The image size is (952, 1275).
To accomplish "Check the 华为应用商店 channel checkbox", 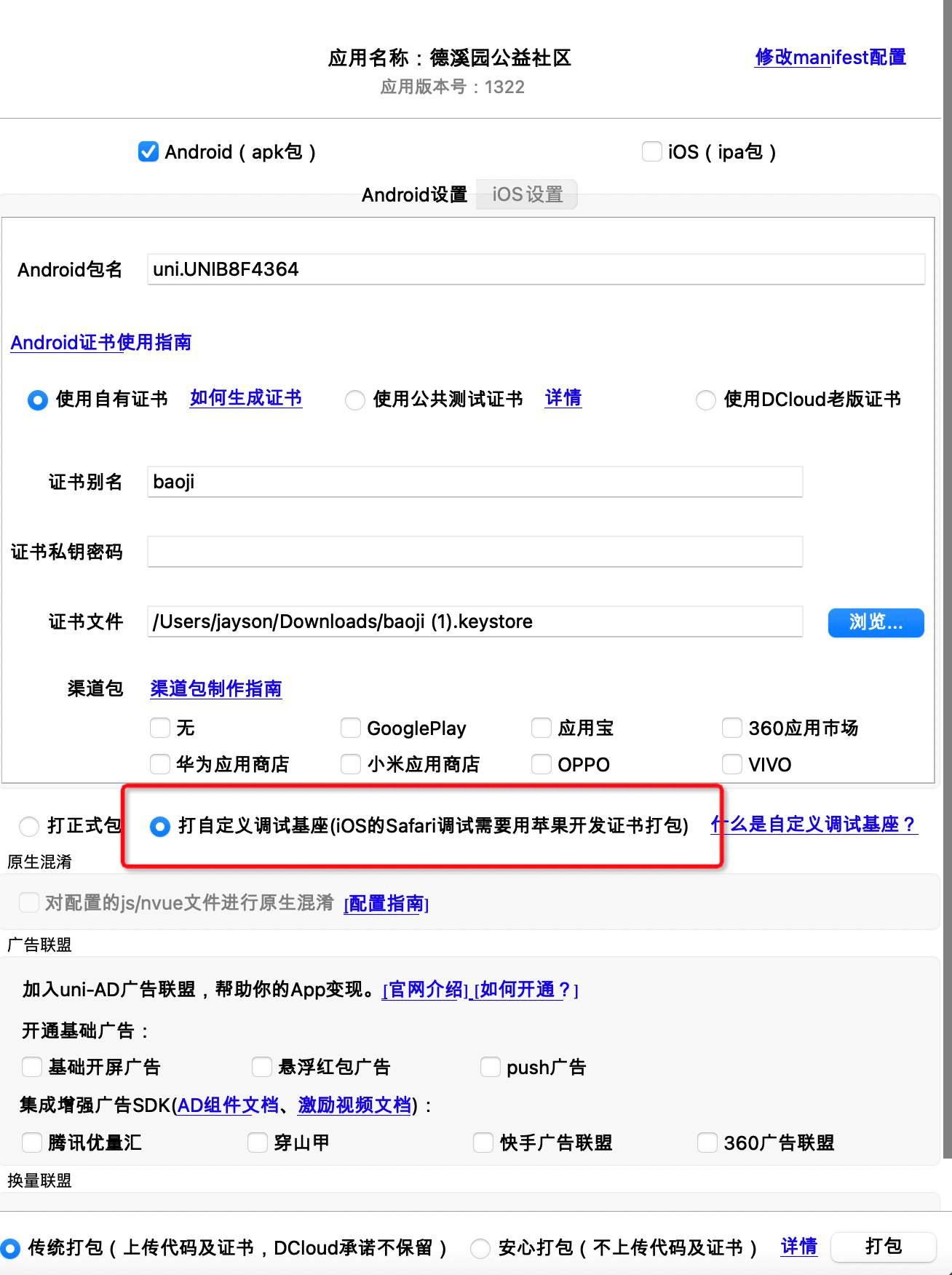I will click(160, 763).
